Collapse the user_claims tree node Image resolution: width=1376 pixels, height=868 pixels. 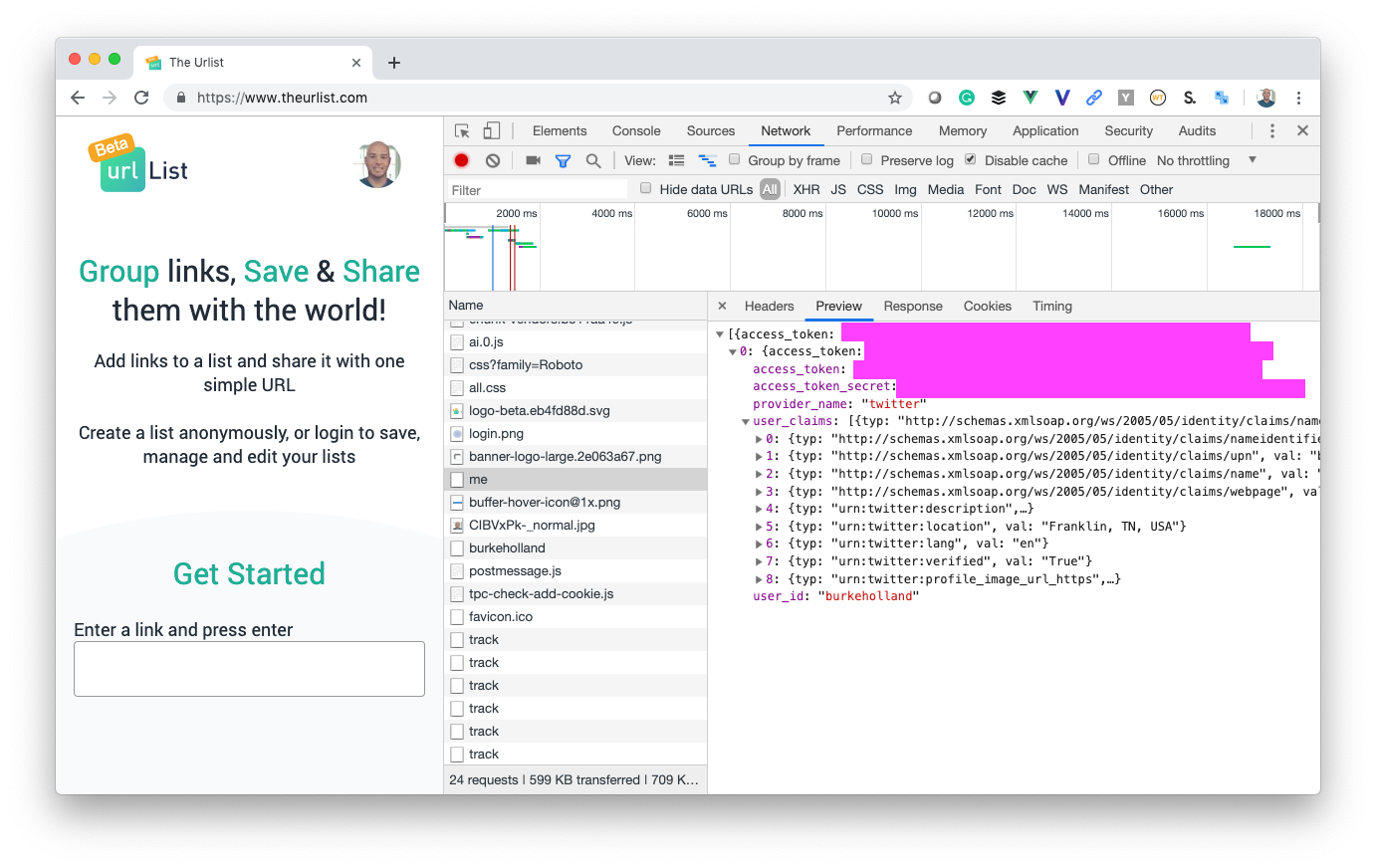point(746,422)
